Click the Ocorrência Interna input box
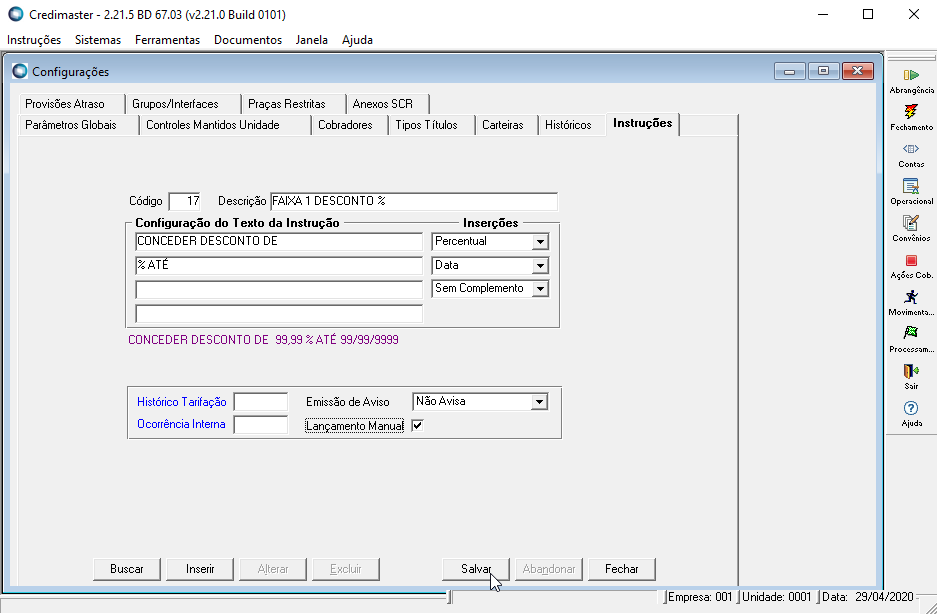Viewport: 937px width, 614px height. pos(261,424)
